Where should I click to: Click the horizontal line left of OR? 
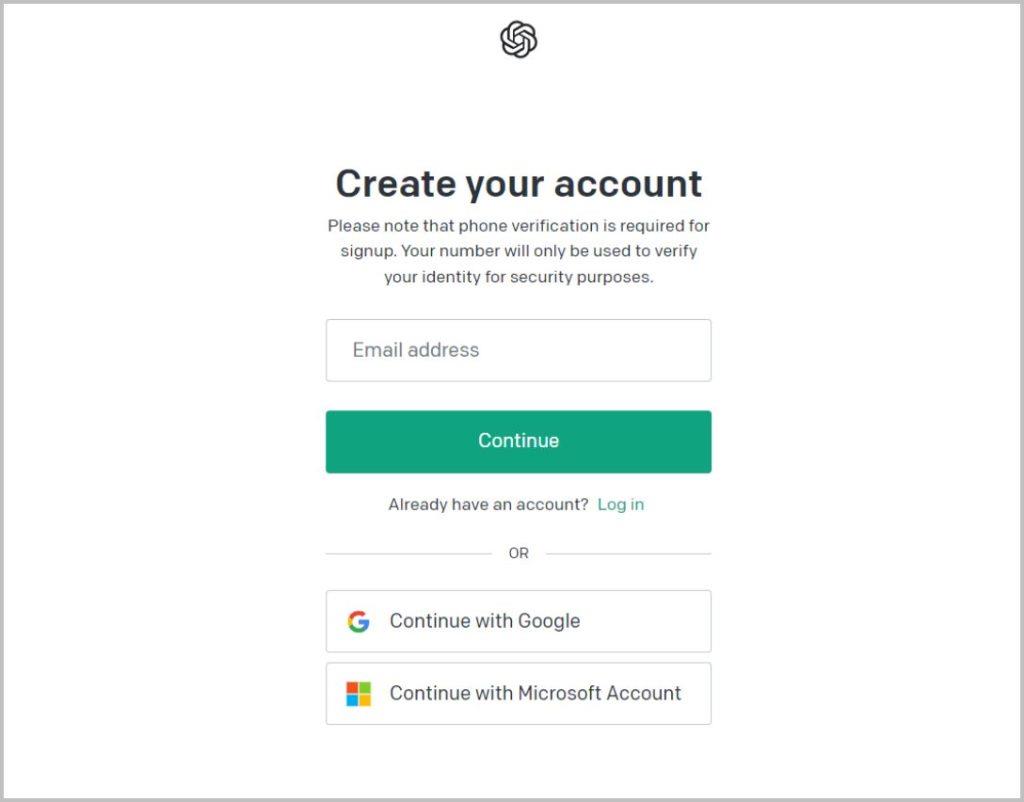click(409, 554)
